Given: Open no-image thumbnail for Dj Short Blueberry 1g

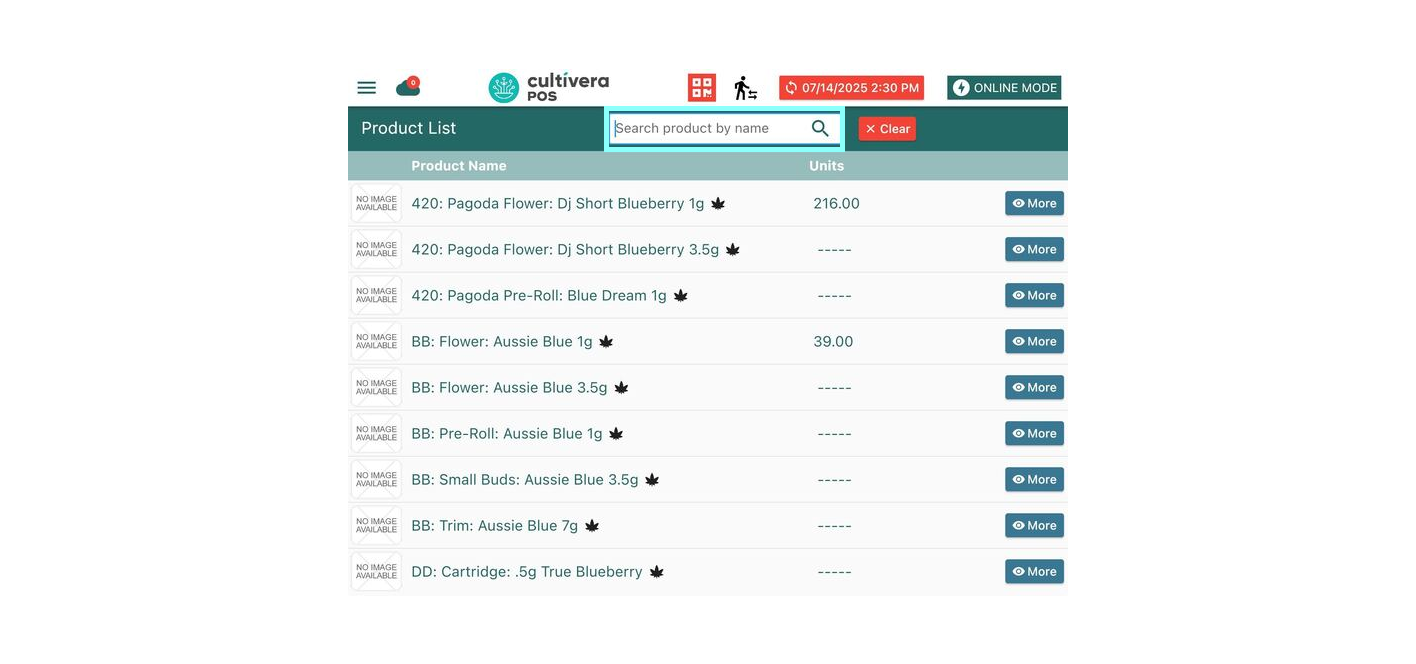Looking at the screenshot, I should pyautogui.click(x=376, y=203).
